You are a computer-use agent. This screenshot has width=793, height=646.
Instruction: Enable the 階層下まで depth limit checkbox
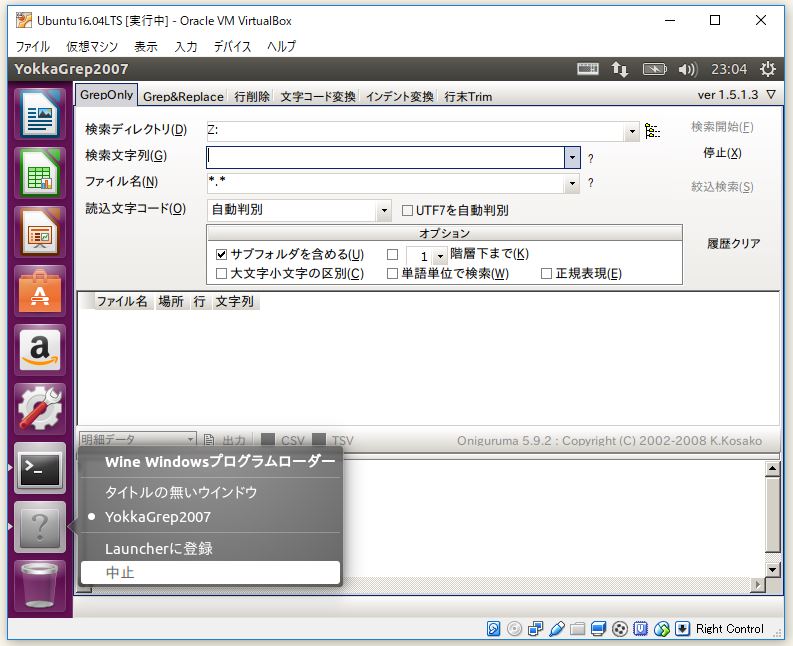click(392, 254)
